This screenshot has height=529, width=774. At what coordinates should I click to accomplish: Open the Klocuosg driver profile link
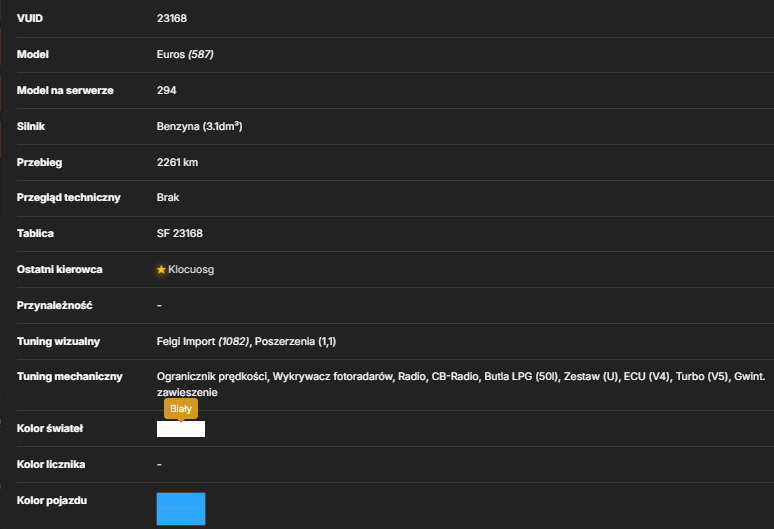(191, 269)
